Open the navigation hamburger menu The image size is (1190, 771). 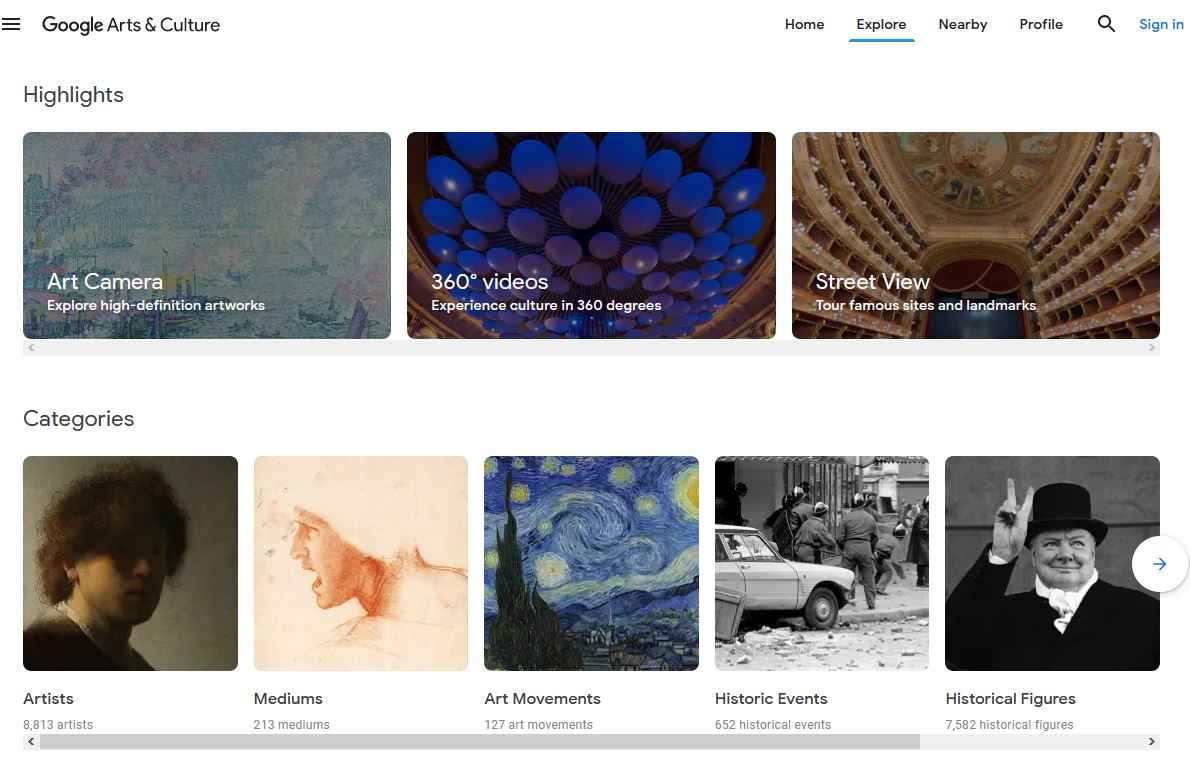11,24
